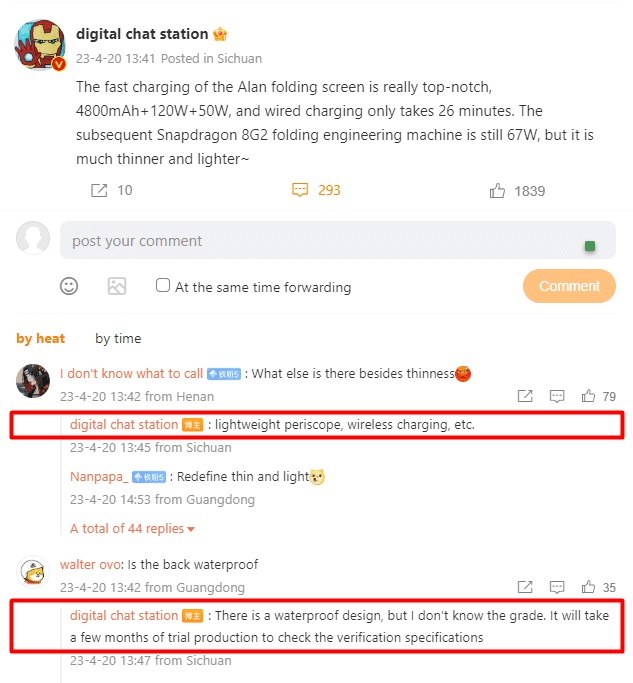Open the emoji picker smiley icon
This screenshot has width=633, height=683.
69,286
